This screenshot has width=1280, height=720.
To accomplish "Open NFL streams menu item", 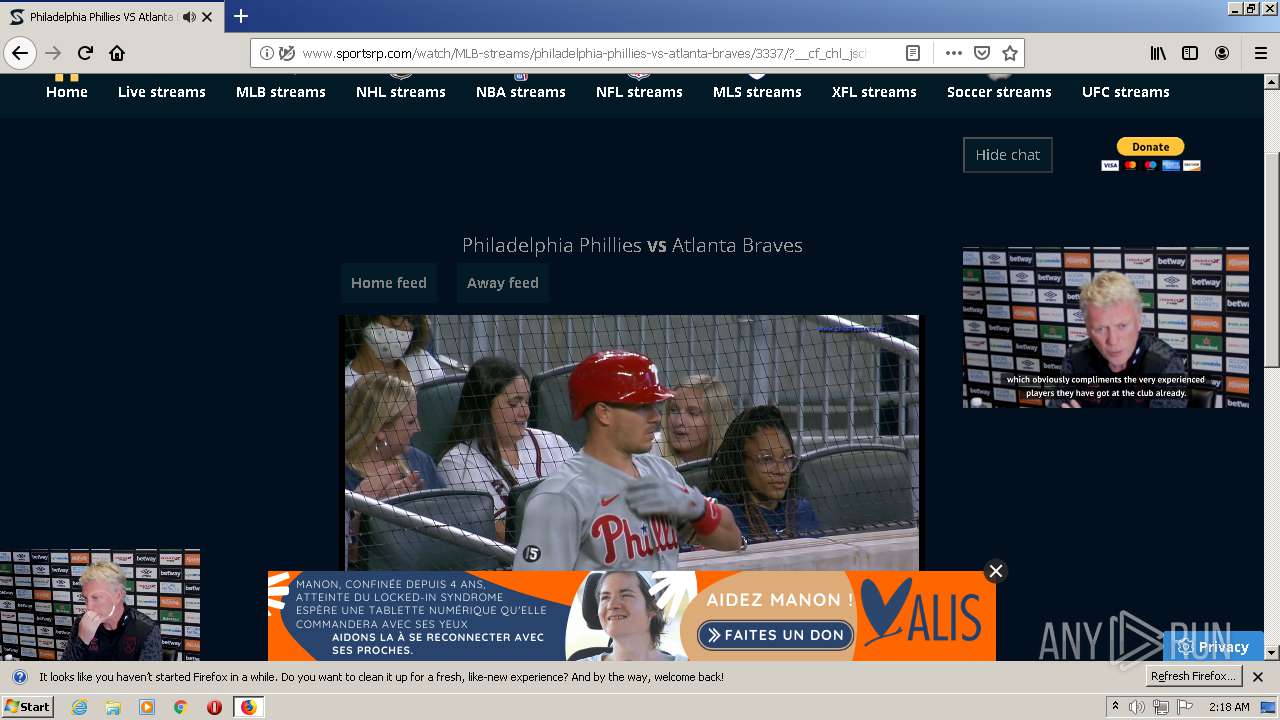I will pos(639,92).
